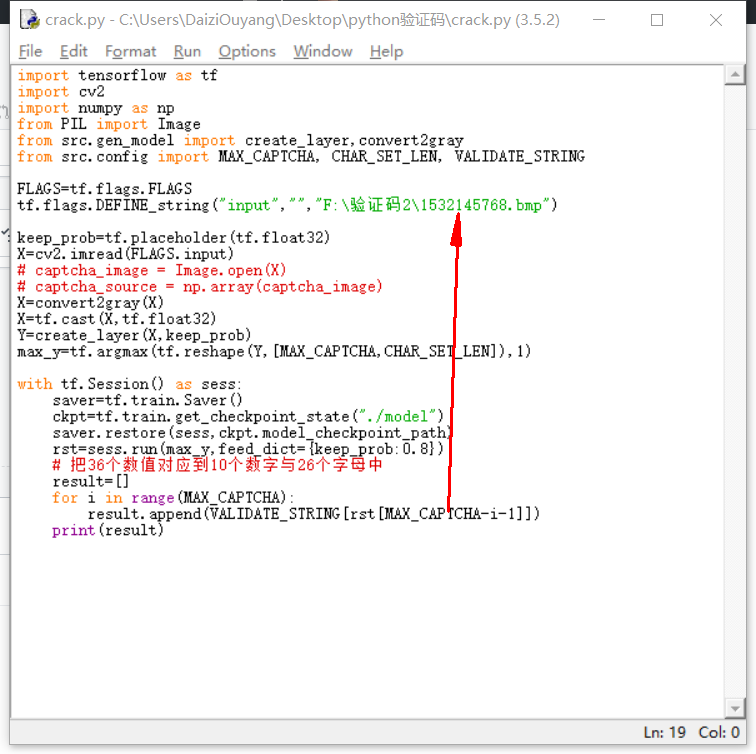Place cursor on 'import tensorflow as tf' line

tap(117, 75)
